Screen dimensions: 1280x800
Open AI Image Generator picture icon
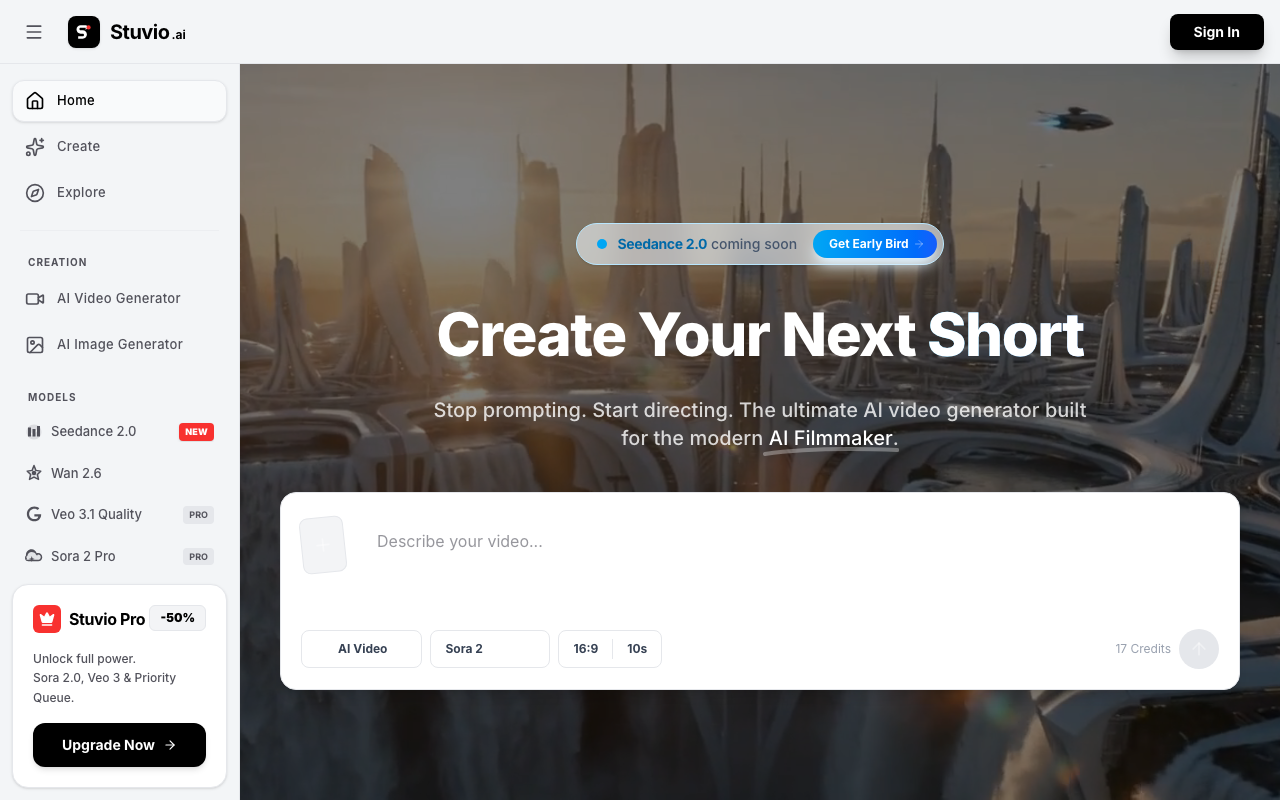click(x=35, y=344)
